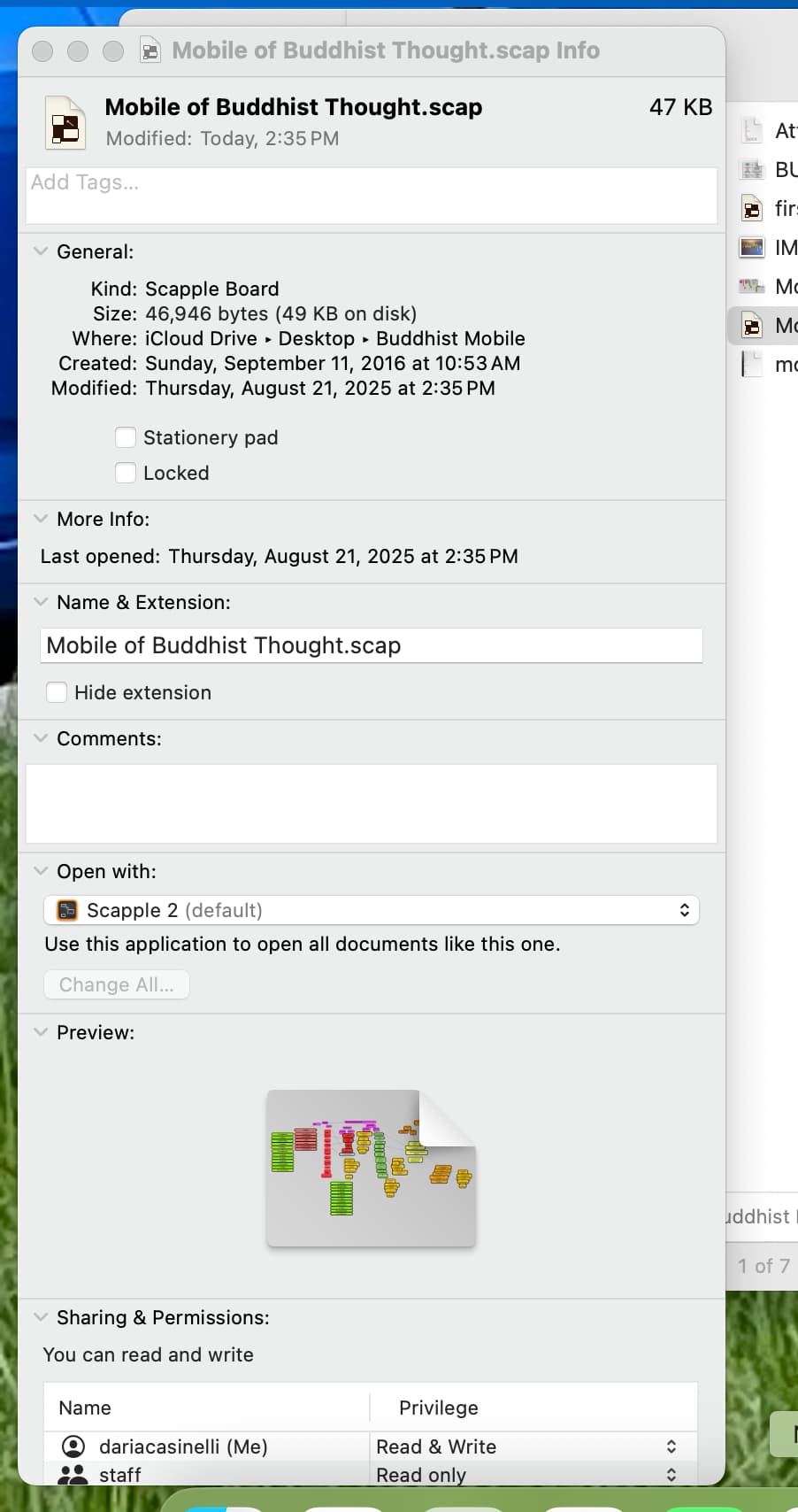The width and height of the screenshot is (798, 1512).
Task: Click the Add Tags field
Action: 372,195
